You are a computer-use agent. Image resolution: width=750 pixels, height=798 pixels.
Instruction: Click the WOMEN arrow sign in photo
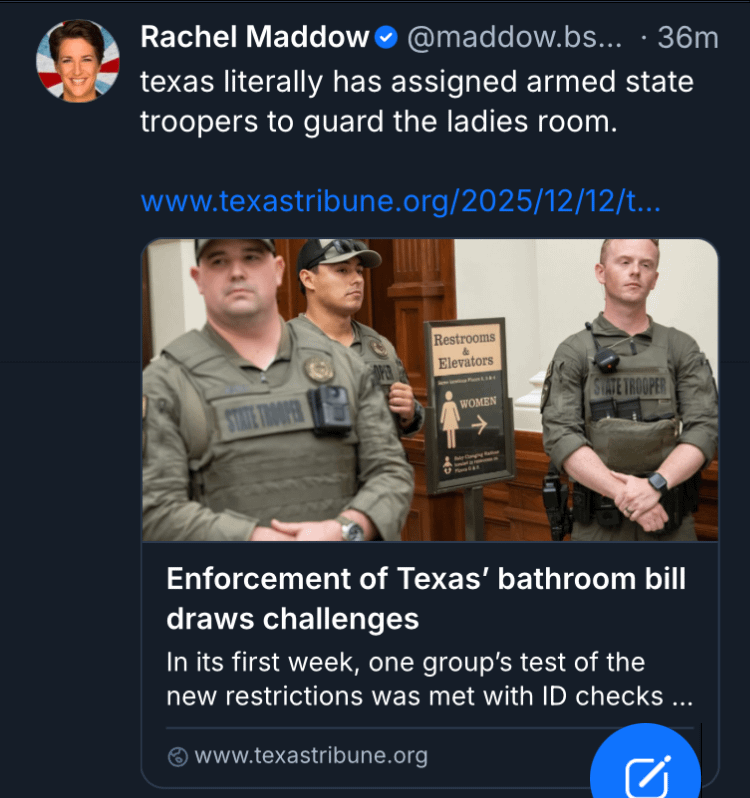(x=469, y=415)
